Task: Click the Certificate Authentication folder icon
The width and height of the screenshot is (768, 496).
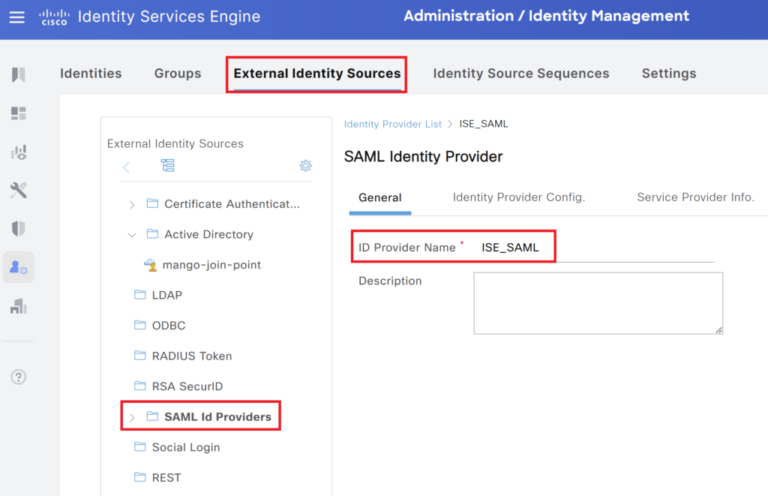Action: coord(152,203)
